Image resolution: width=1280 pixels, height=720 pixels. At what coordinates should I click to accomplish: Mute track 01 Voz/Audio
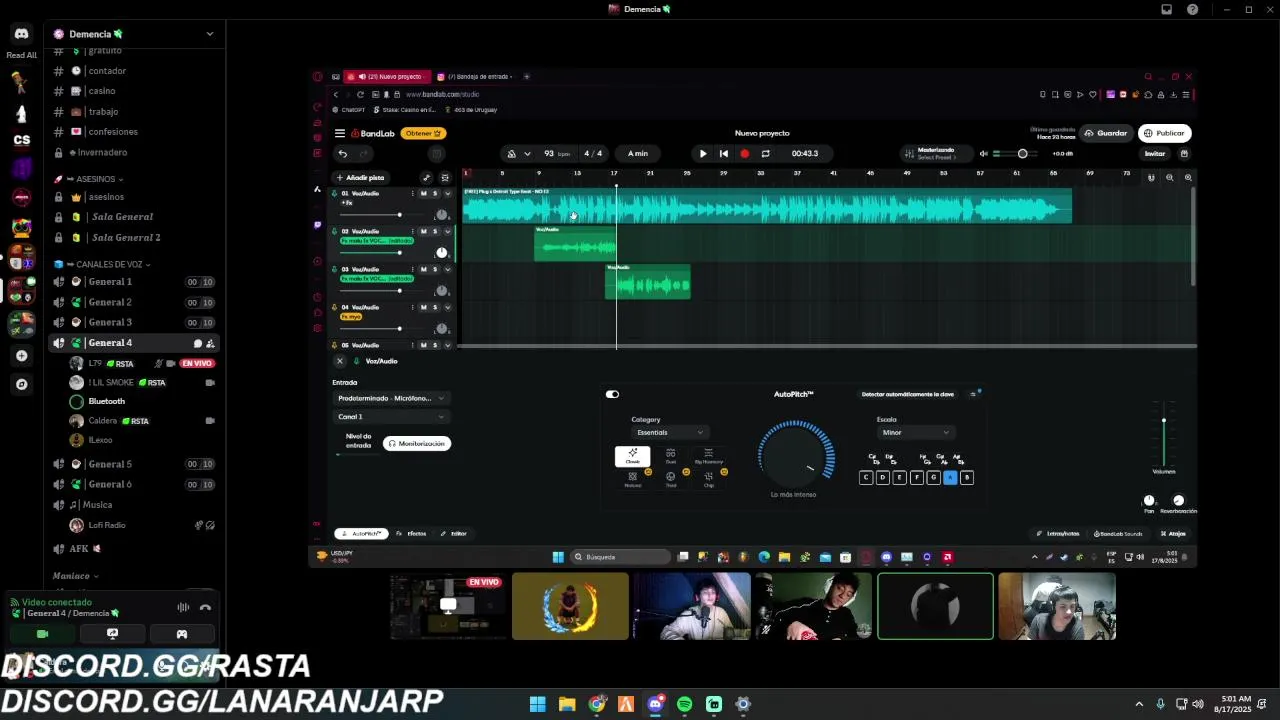(x=423, y=194)
